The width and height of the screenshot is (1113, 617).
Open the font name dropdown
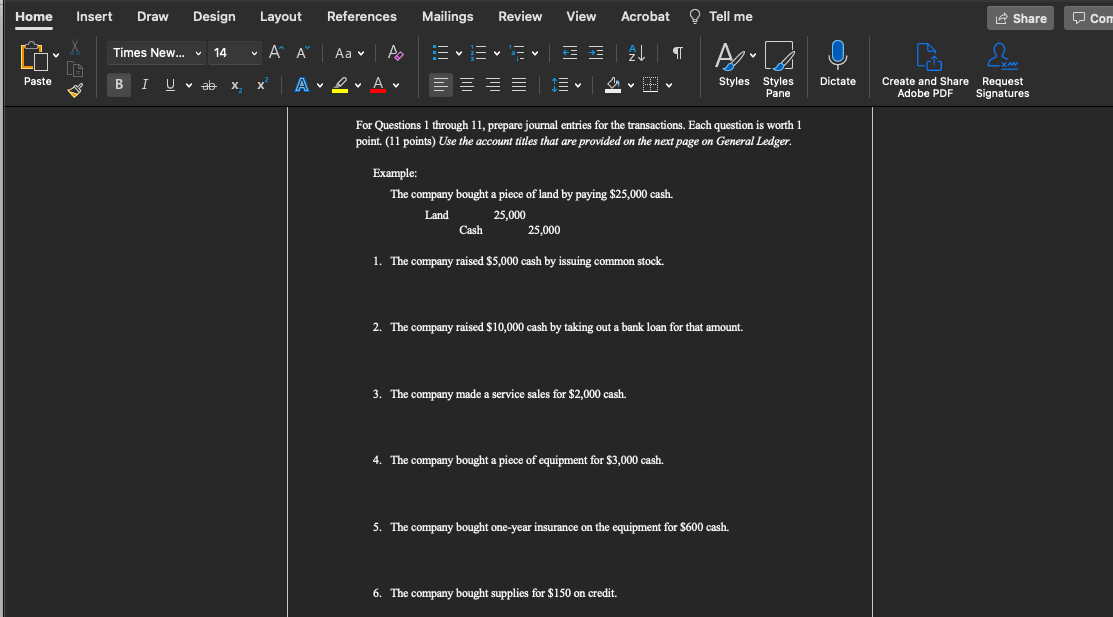coord(197,52)
